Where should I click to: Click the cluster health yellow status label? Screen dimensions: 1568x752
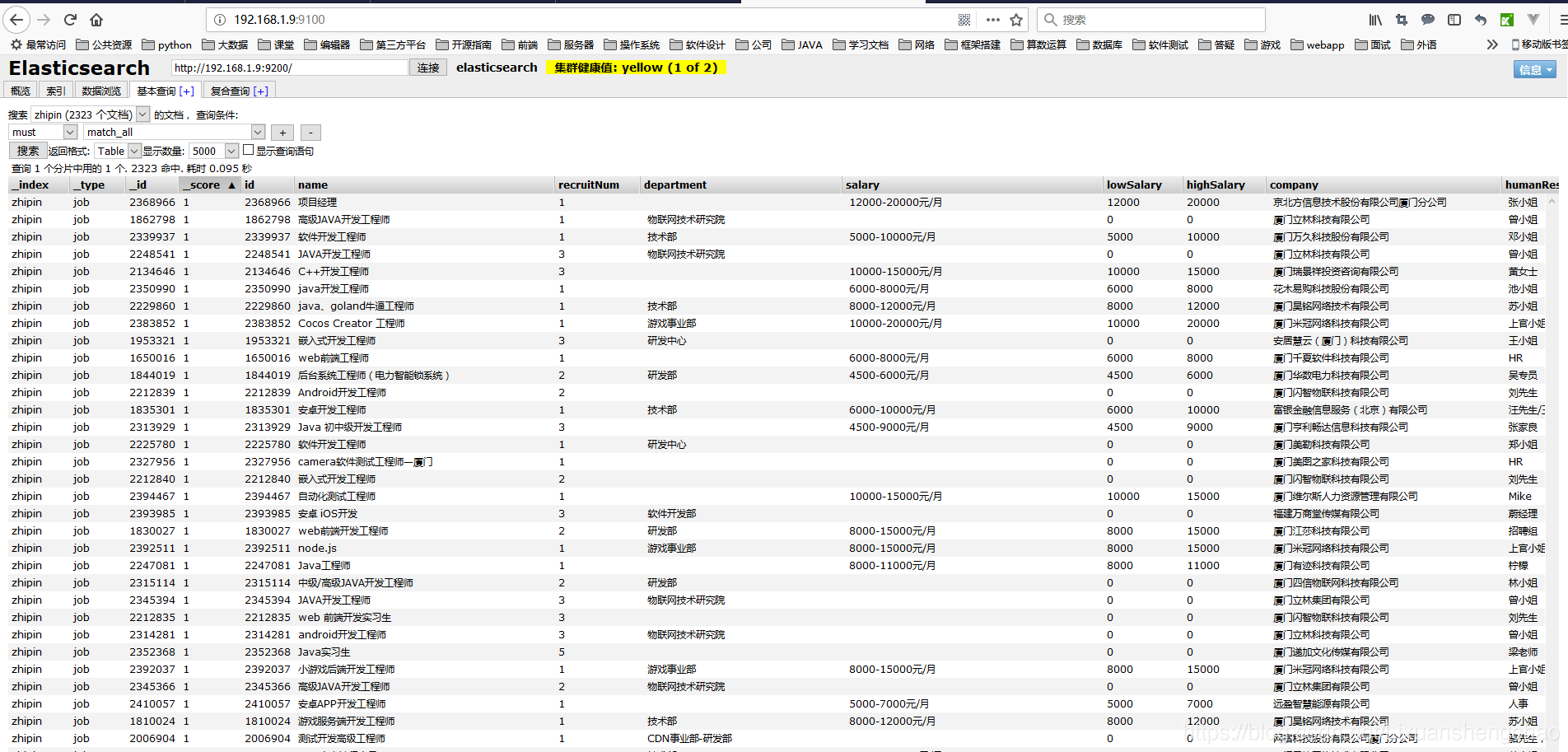pyautogui.click(x=636, y=68)
